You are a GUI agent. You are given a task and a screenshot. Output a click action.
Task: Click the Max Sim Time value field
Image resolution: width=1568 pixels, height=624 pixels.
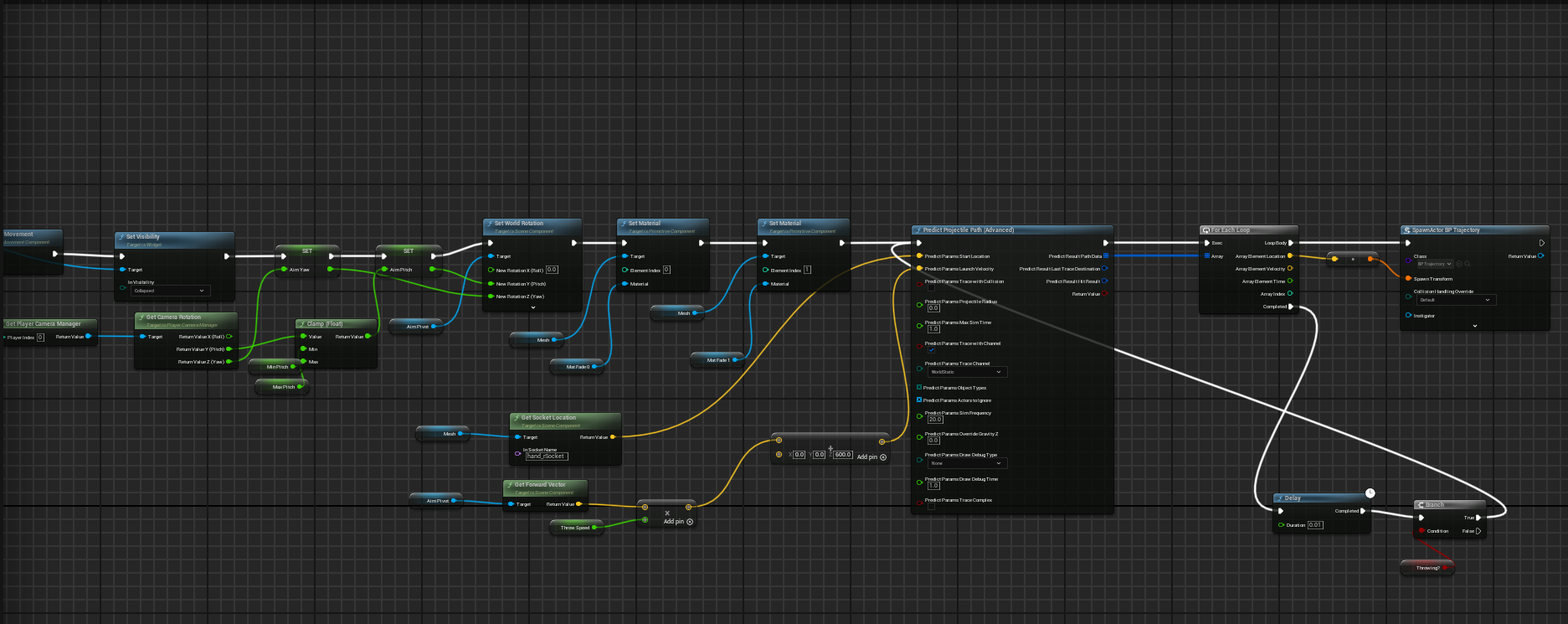[933, 329]
